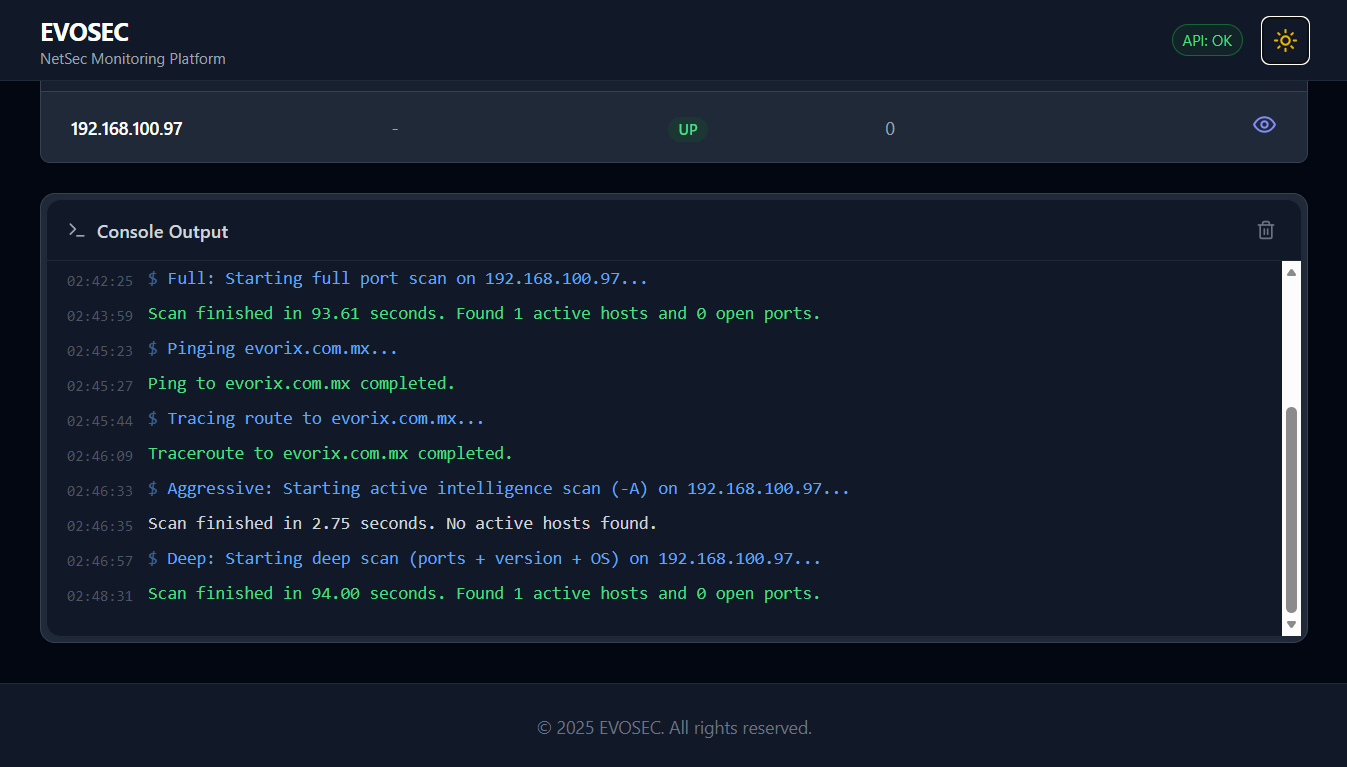Toggle light theme with the sun icon
The width and height of the screenshot is (1347, 767).
(1285, 41)
